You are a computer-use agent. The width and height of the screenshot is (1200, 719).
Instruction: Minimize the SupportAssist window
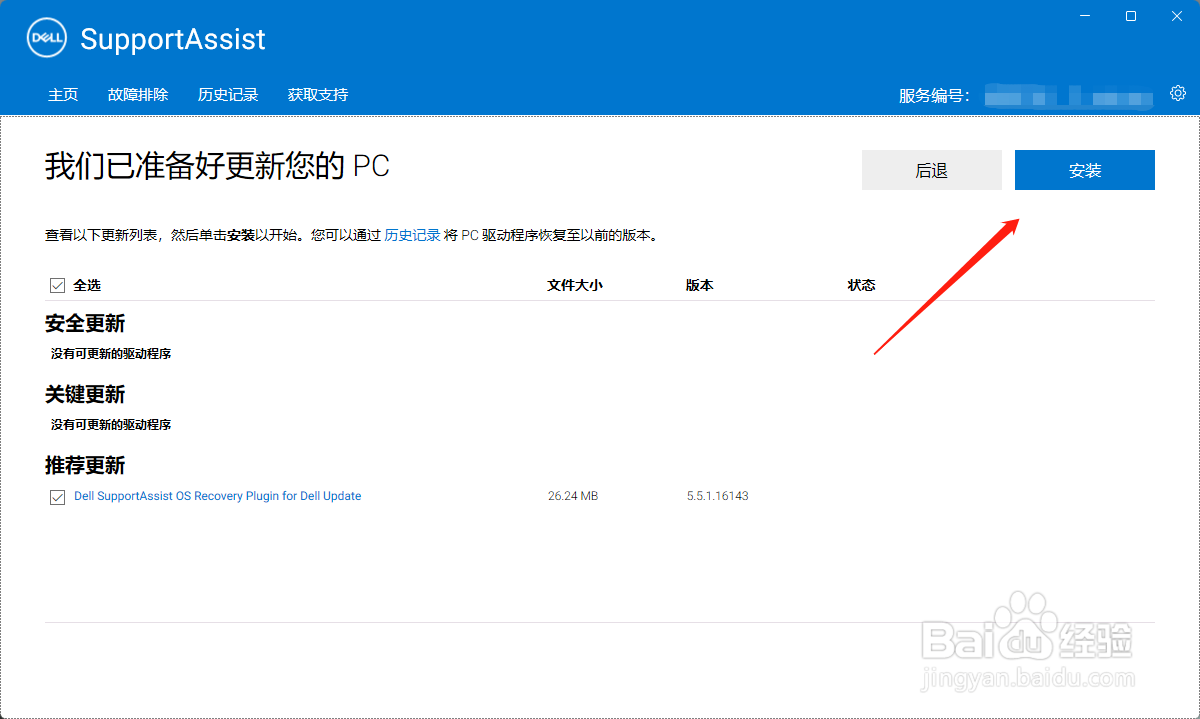coord(1085,15)
